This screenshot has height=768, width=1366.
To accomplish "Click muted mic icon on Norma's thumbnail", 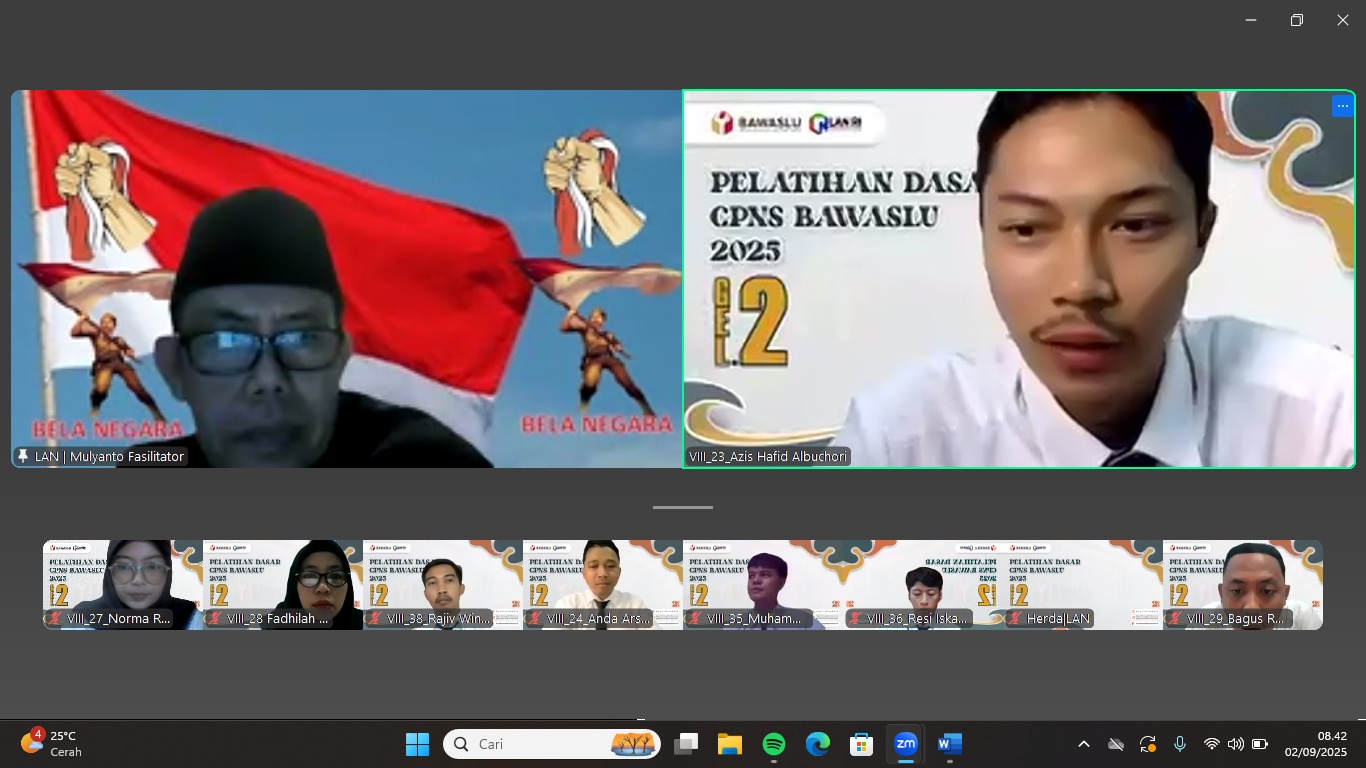I will [56, 619].
